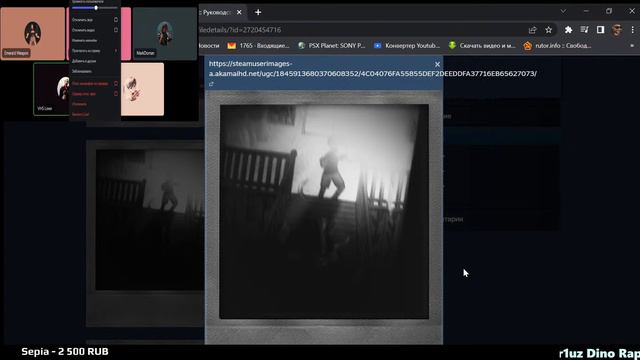Toggle the Отключить звук checkbox in the context menu
Viewport: 640px width, 360px height.
[x=116, y=20]
